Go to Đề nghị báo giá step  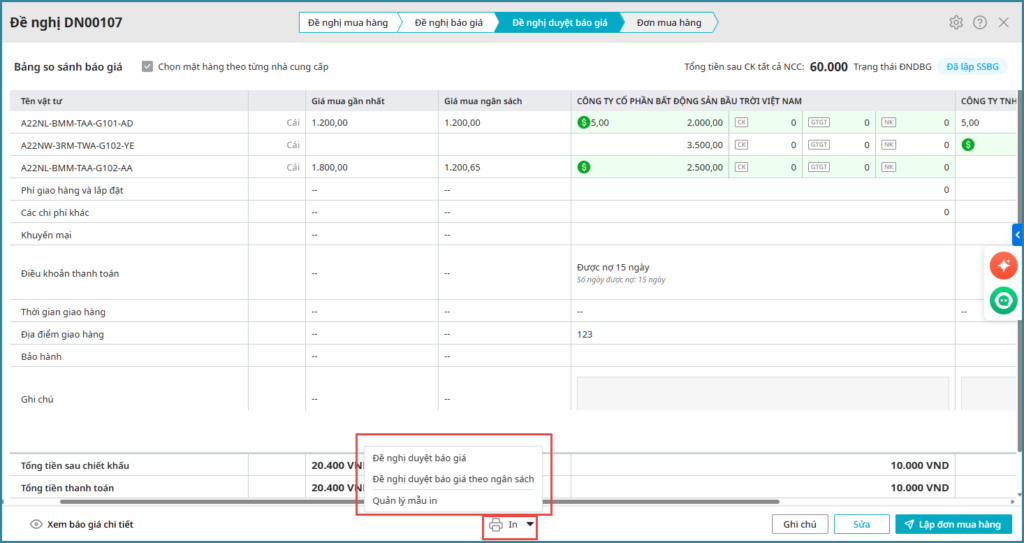click(x=449, y=23)
